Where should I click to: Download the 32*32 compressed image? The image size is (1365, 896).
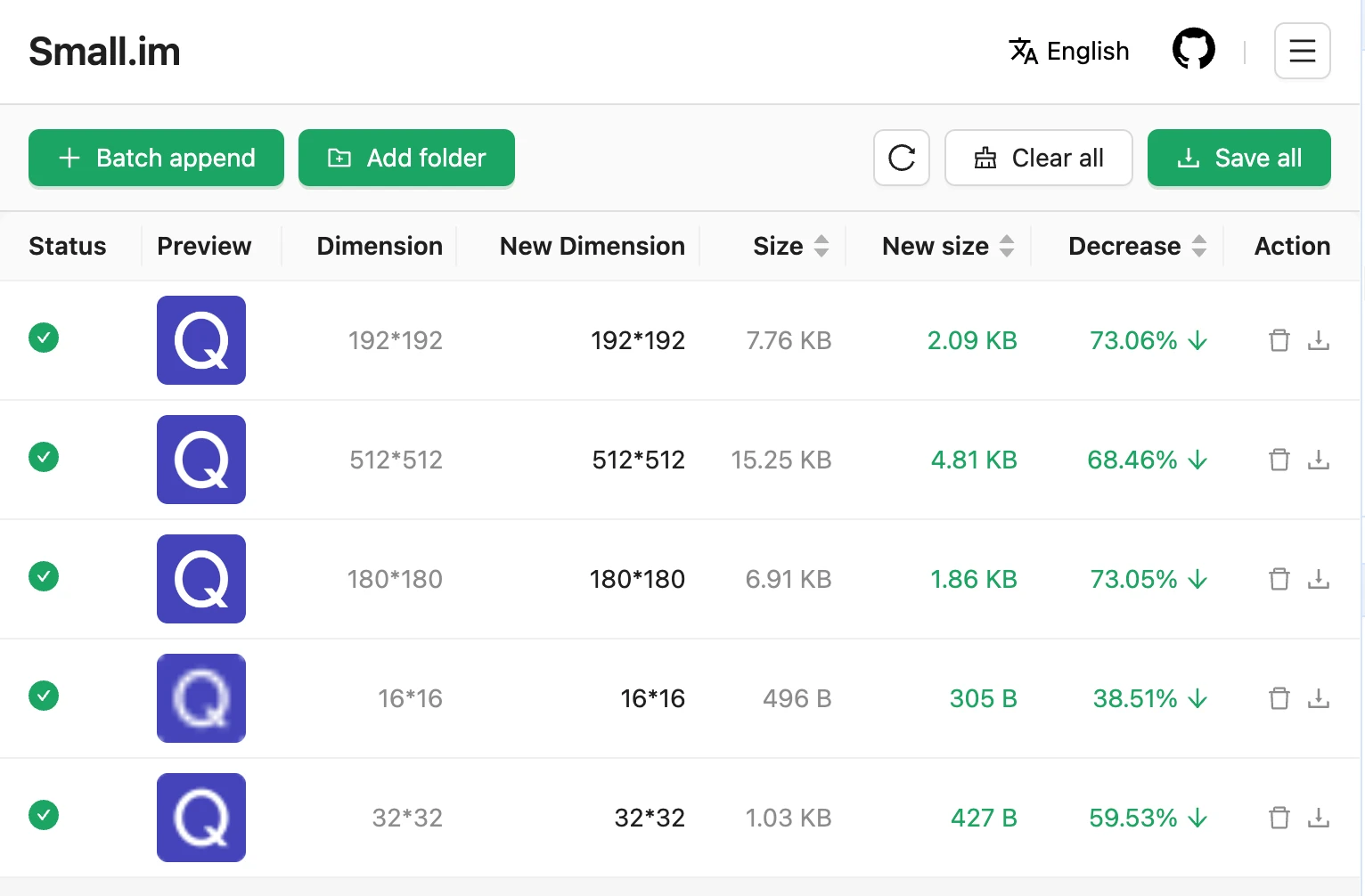1318,818
